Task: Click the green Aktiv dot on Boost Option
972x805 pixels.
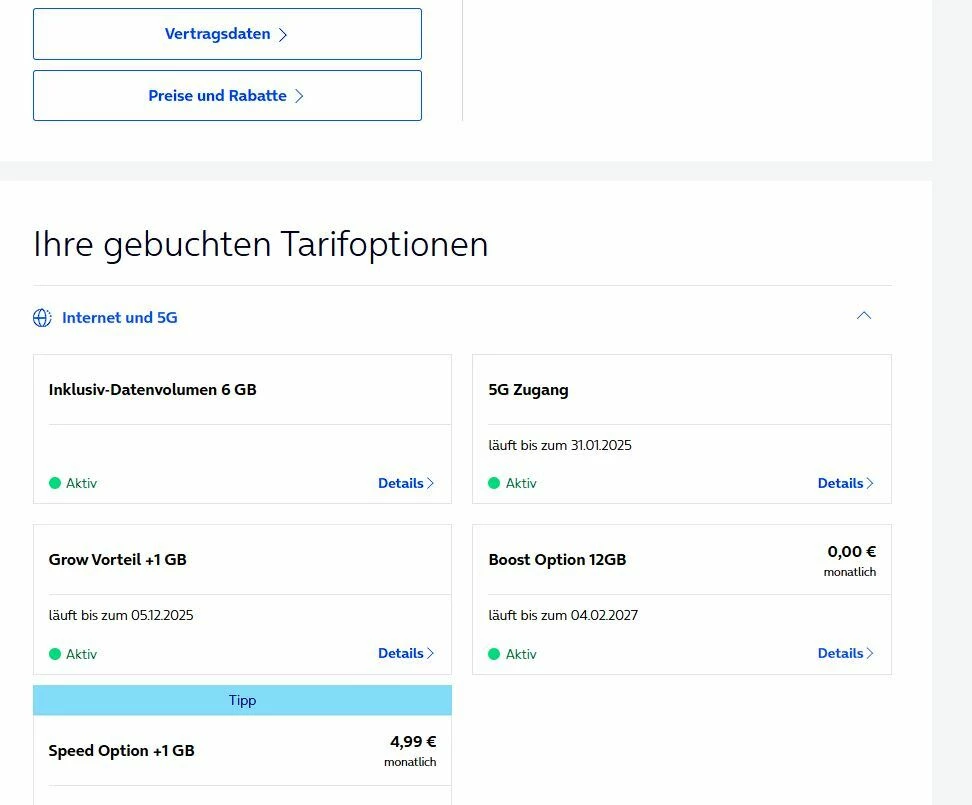Action: pos(494,654)
